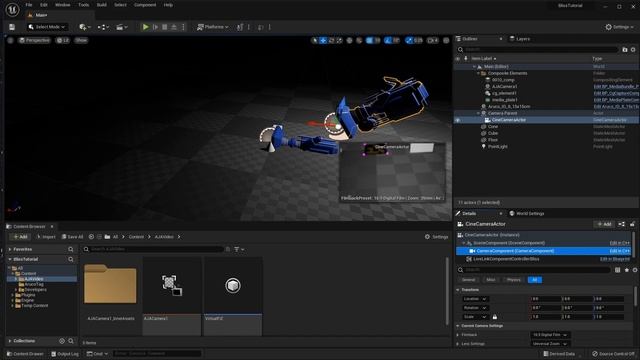Click the lock icon in the Details header
This screenshot has width=640, height=360.
pyautogui.click(x=632, y=224)
